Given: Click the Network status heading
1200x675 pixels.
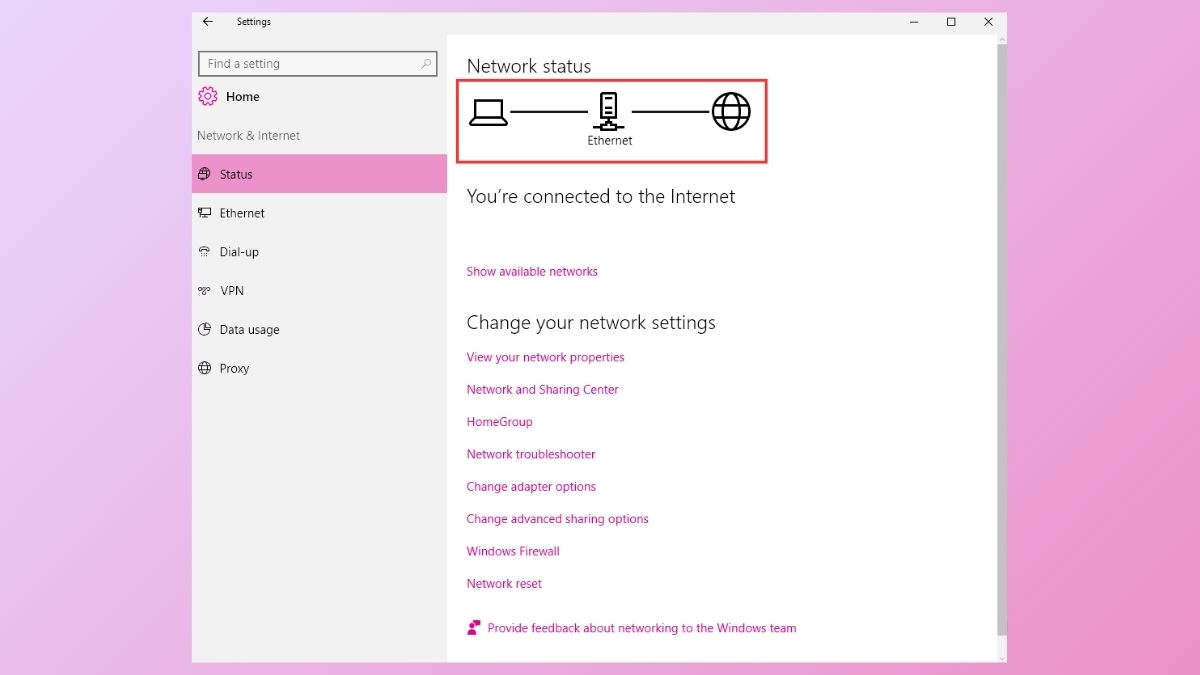Looking at the screenshot, I should click(x=529, y=66).
